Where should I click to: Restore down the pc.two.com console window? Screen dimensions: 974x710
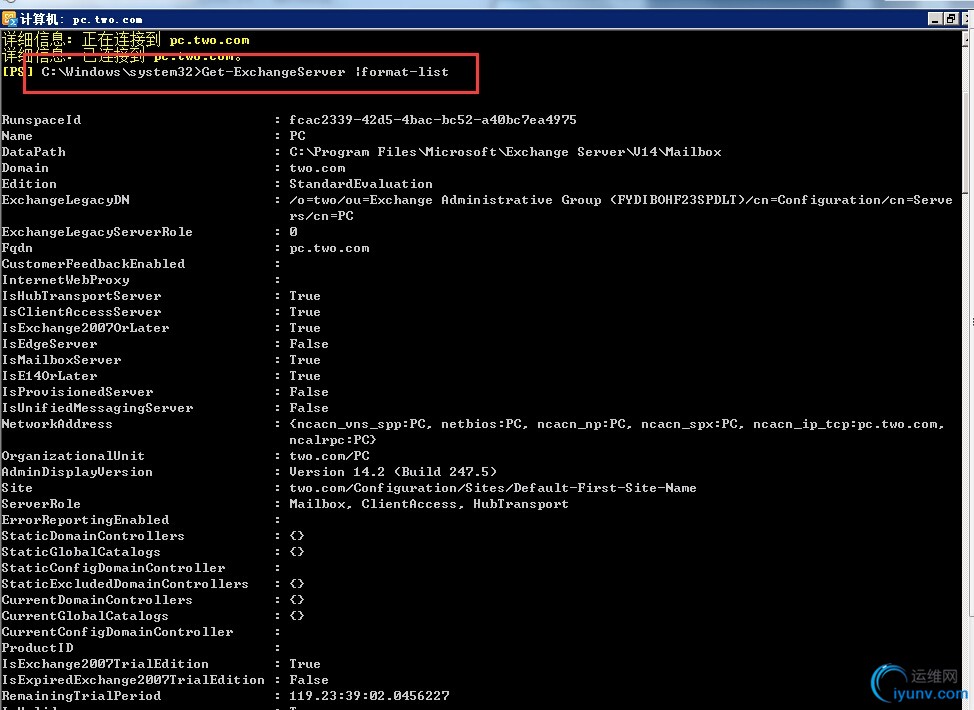coord(950,19)
